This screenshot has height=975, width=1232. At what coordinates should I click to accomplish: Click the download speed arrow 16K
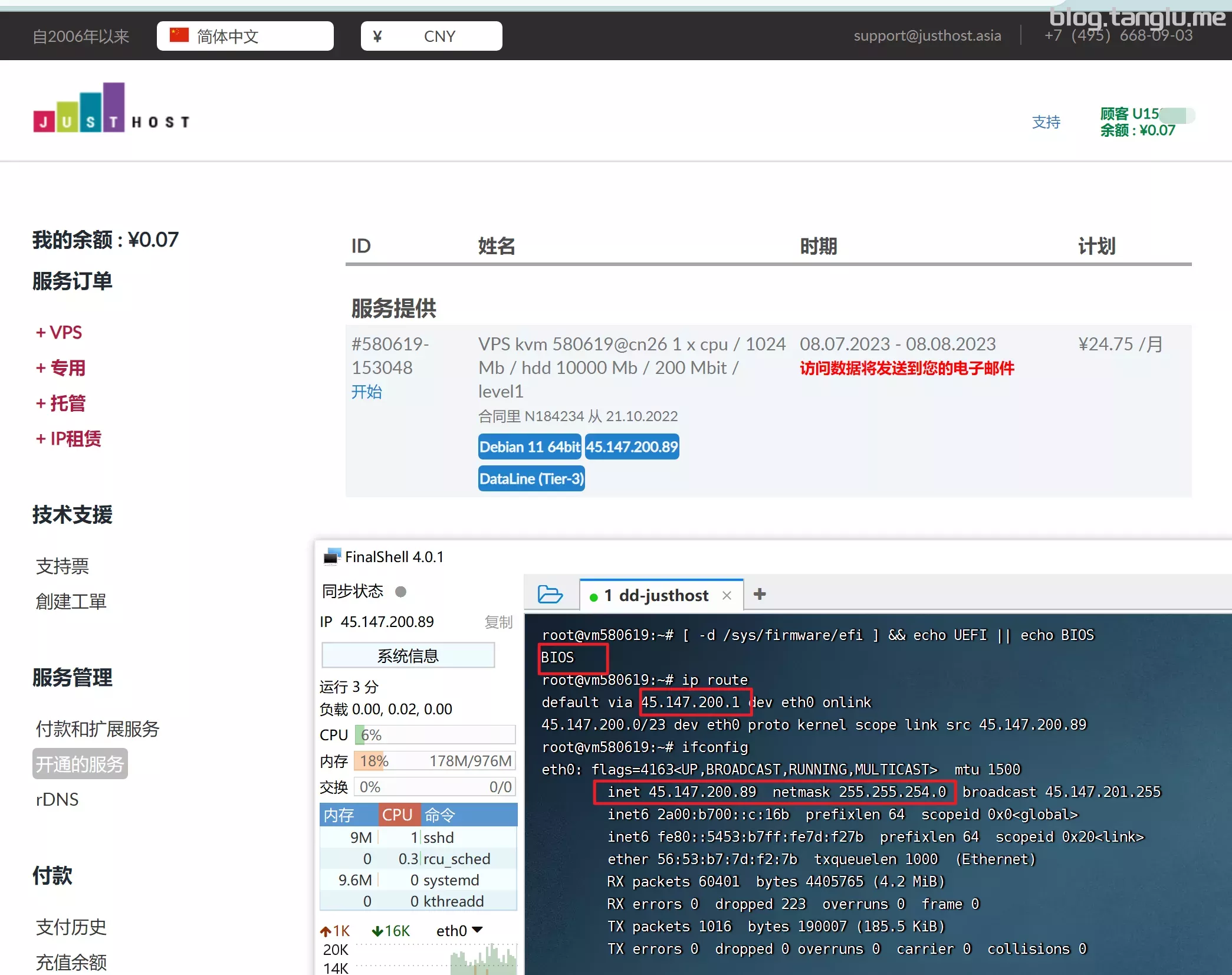click(x=390, y=931)
